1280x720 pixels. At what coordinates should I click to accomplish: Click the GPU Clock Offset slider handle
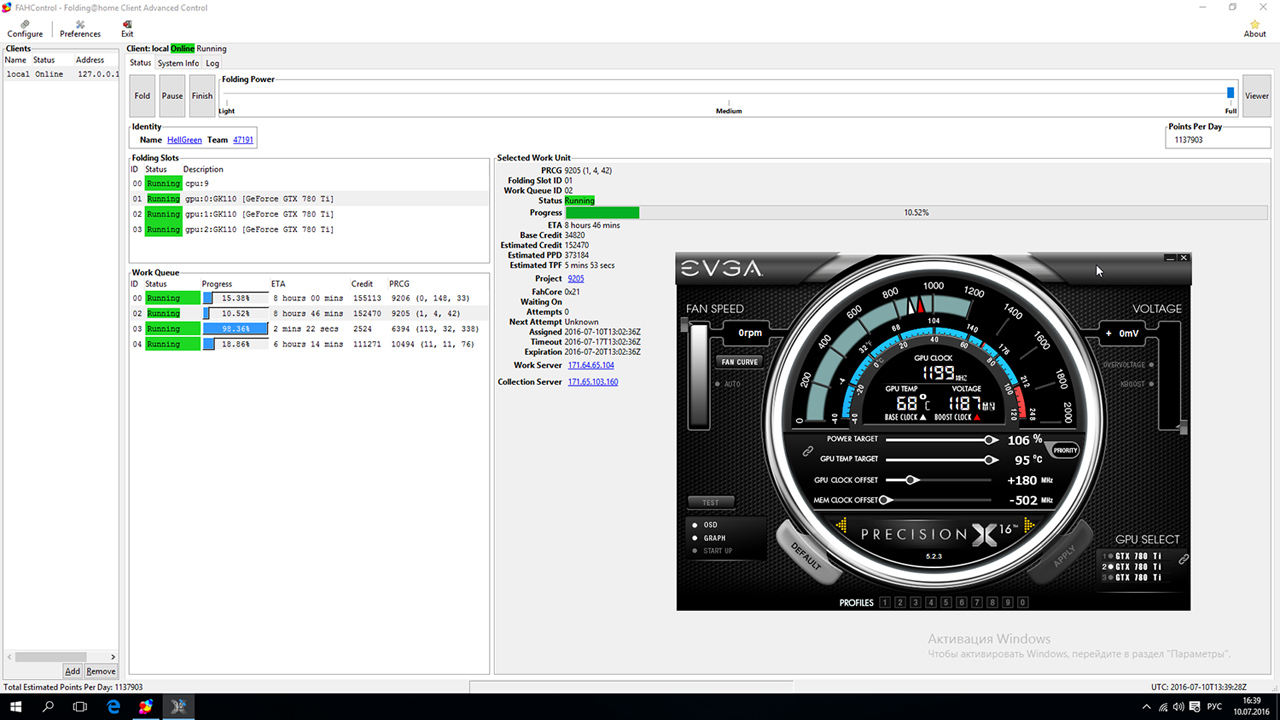tap(912, 480)
